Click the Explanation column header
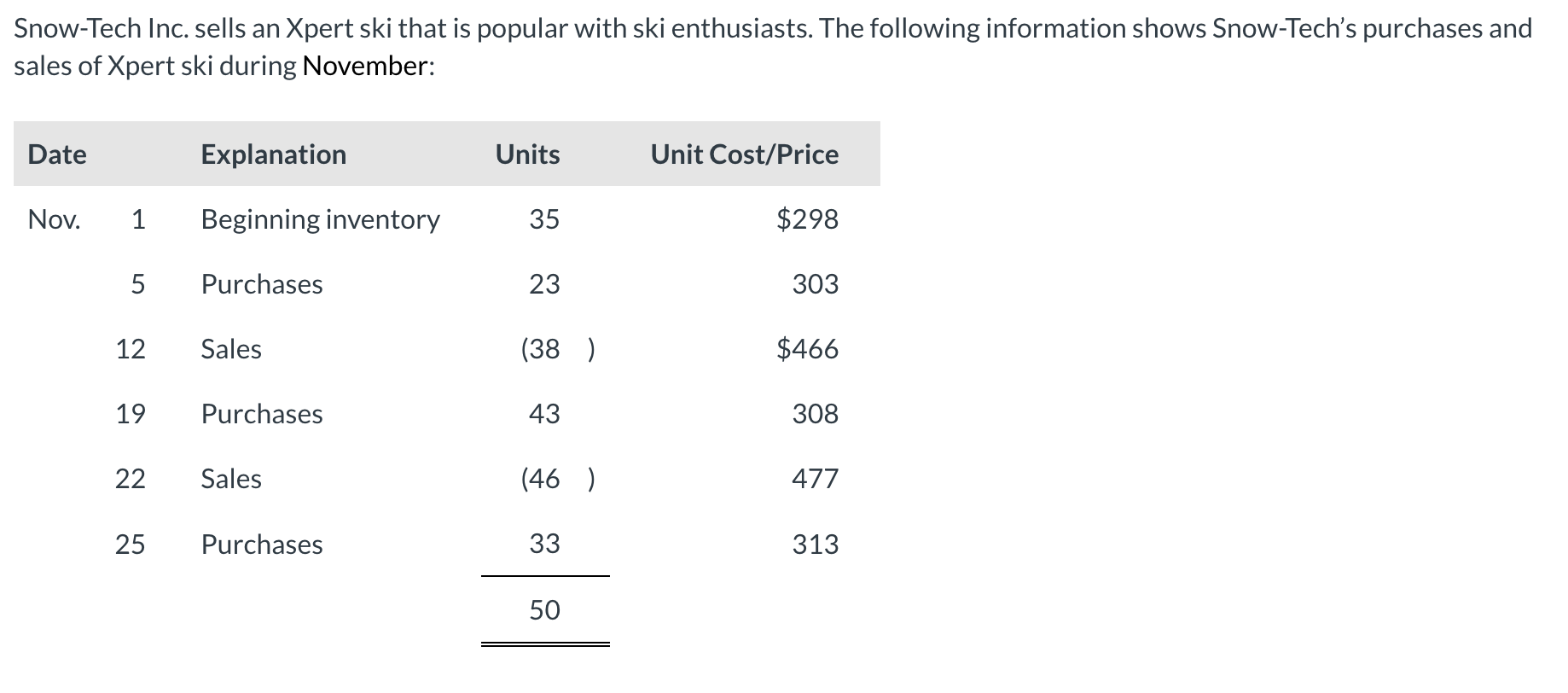 pos(274,154)
